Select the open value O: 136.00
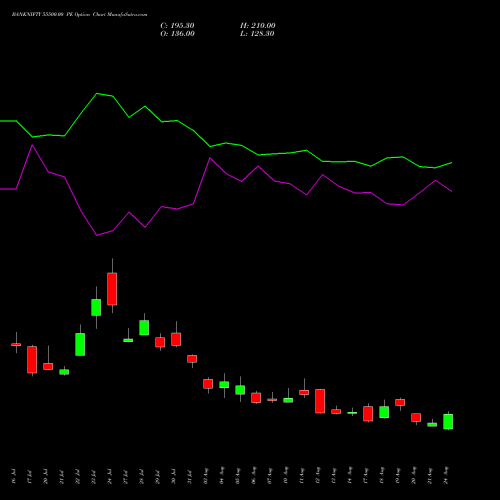The height and width of the screenshot is (500, 500). click(x=177, y=34)
